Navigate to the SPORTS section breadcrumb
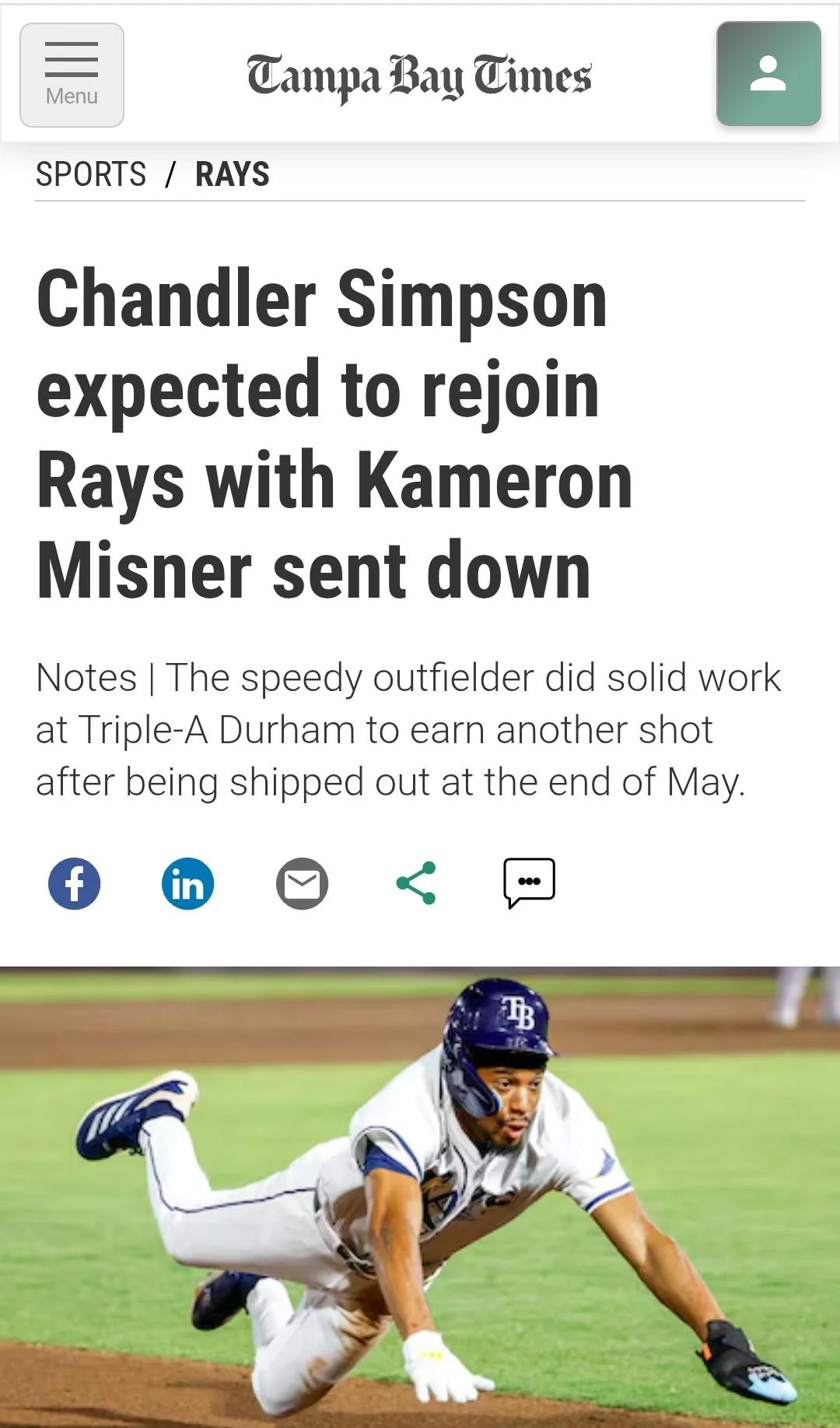Viewport: 840px width, 1428px height. 91,174
